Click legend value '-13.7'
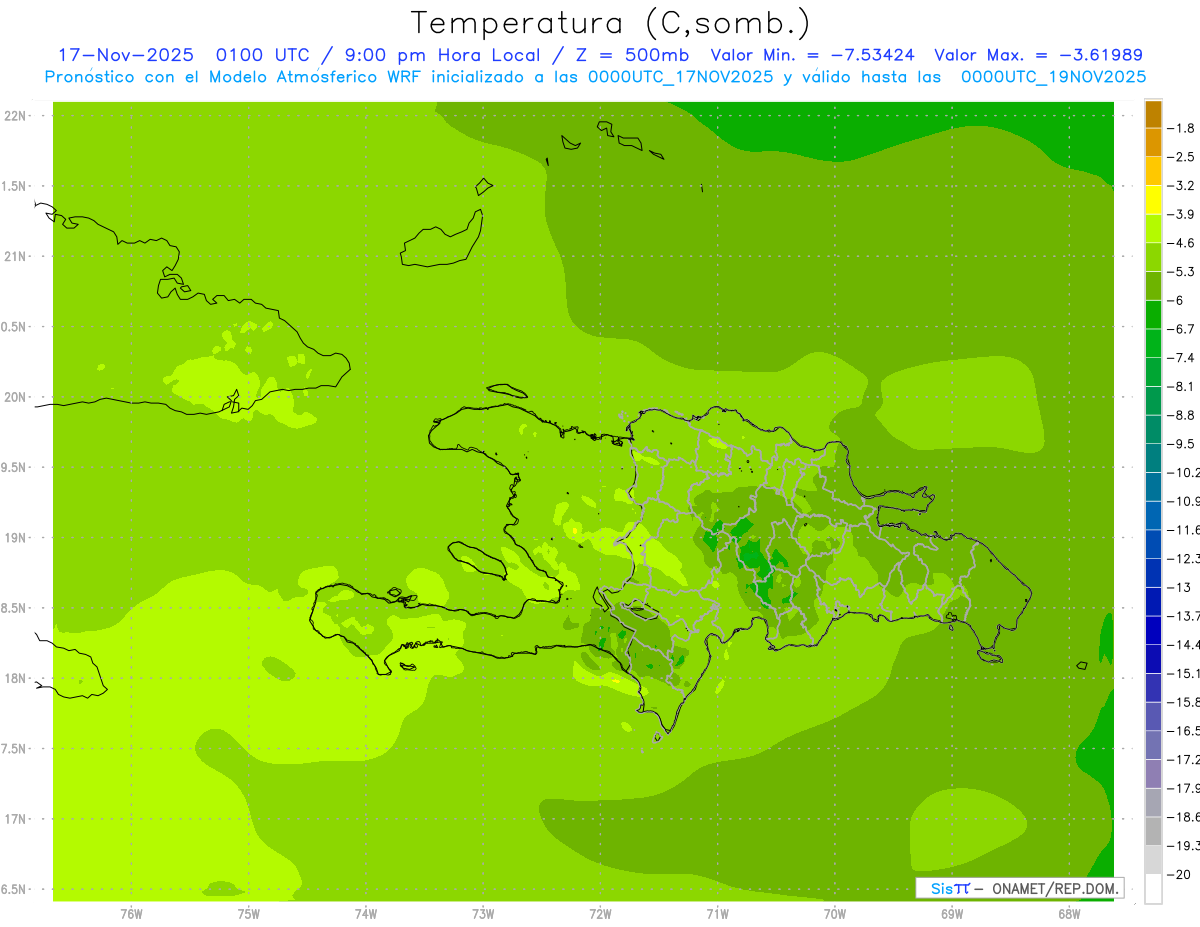Screen dimensions: 1200x927 1184,616
